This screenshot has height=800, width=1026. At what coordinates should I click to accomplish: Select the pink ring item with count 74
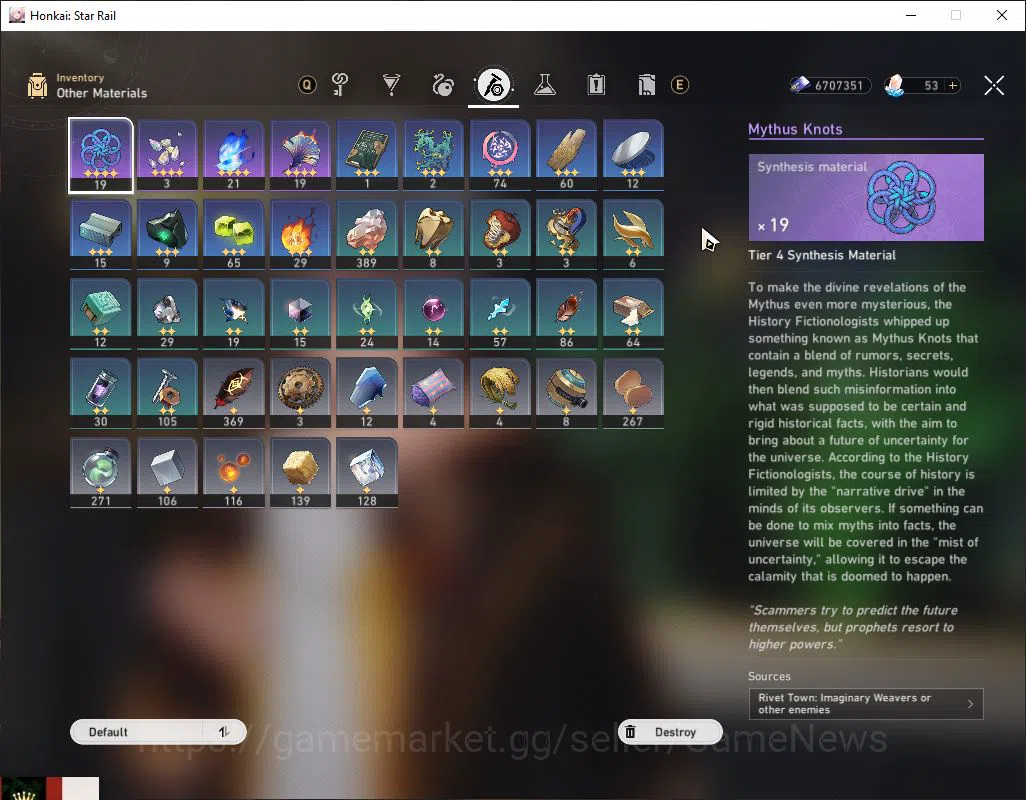click(x=500, y=155)
